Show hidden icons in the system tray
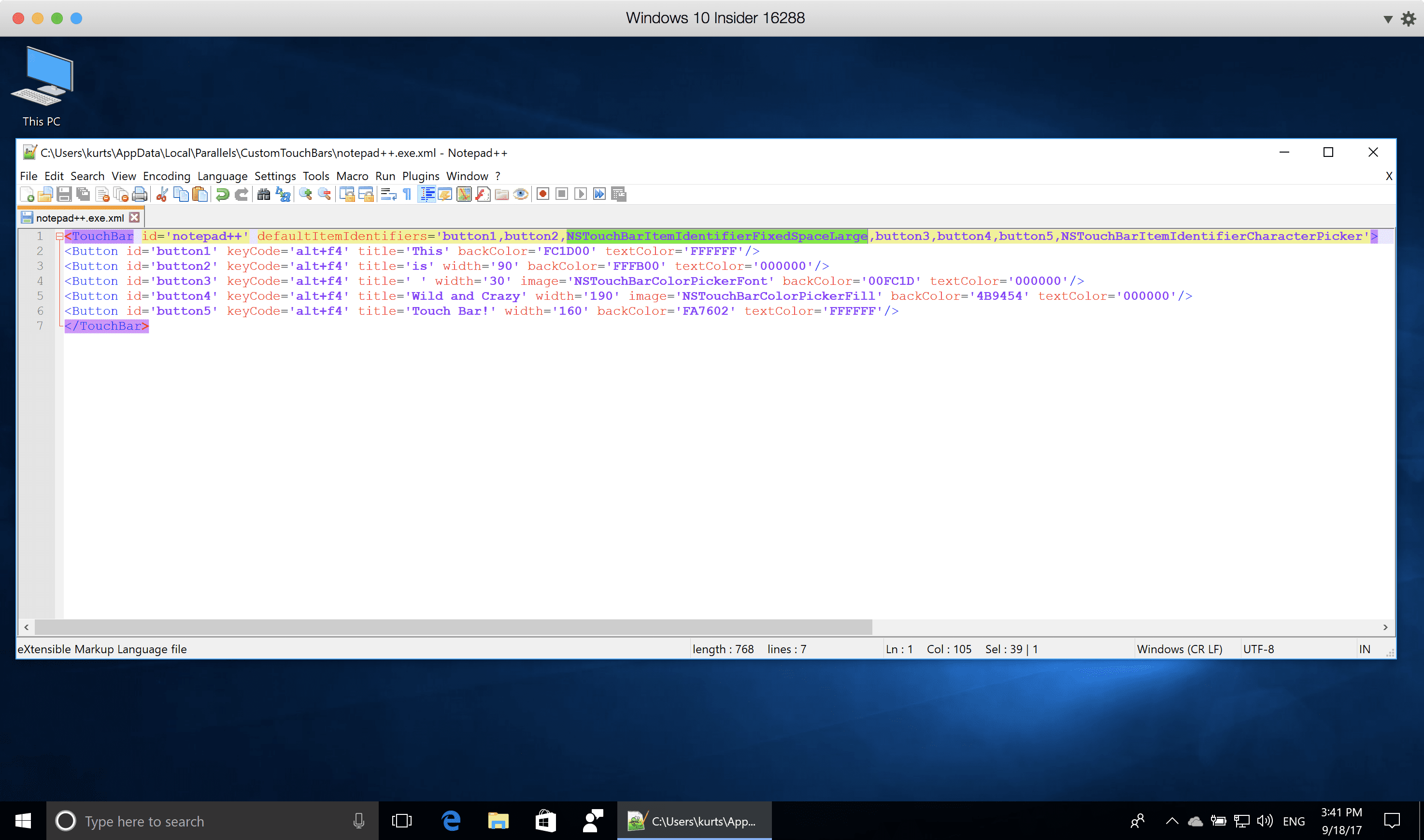This screenshot has width=1424, height=840. 1172,821
